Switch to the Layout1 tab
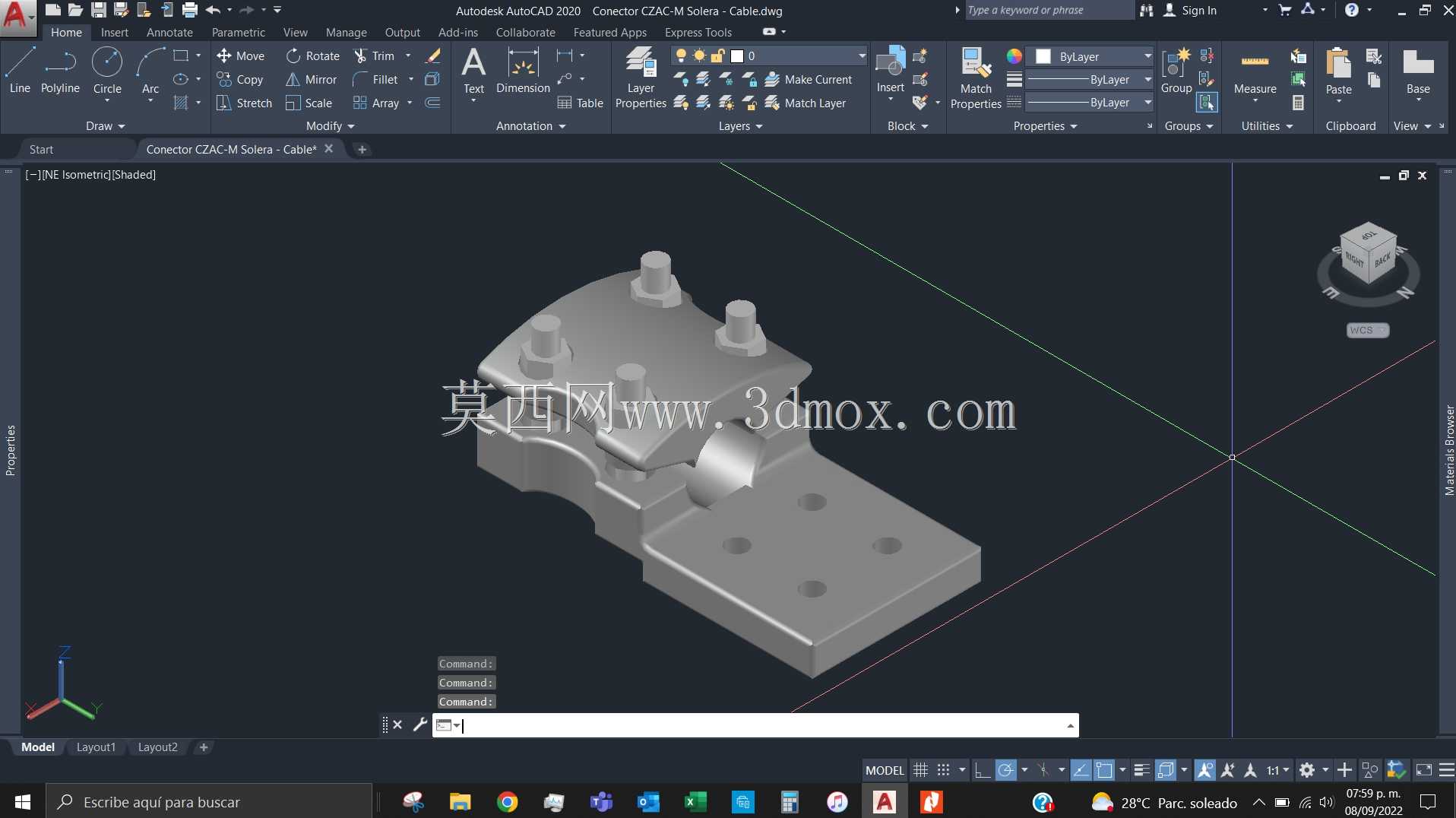 (x=96, y=747)
